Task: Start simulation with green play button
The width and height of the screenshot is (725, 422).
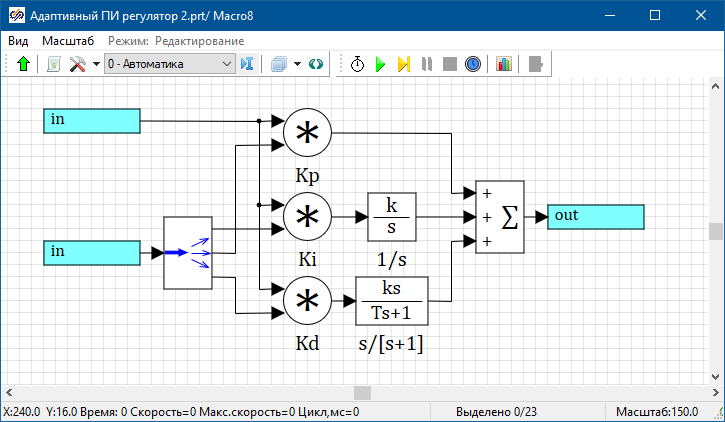Action: [380, 64]
